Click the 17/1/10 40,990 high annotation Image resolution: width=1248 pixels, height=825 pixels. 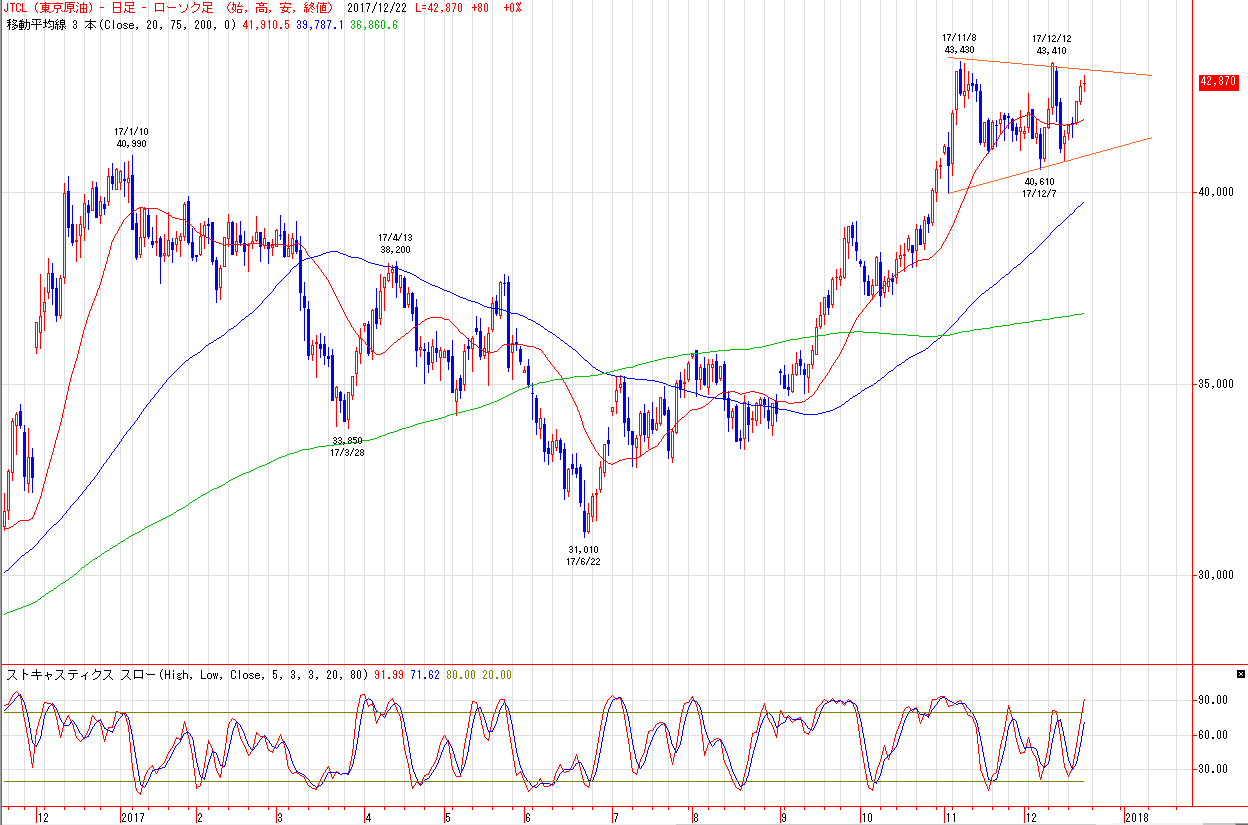coord(131,137)
